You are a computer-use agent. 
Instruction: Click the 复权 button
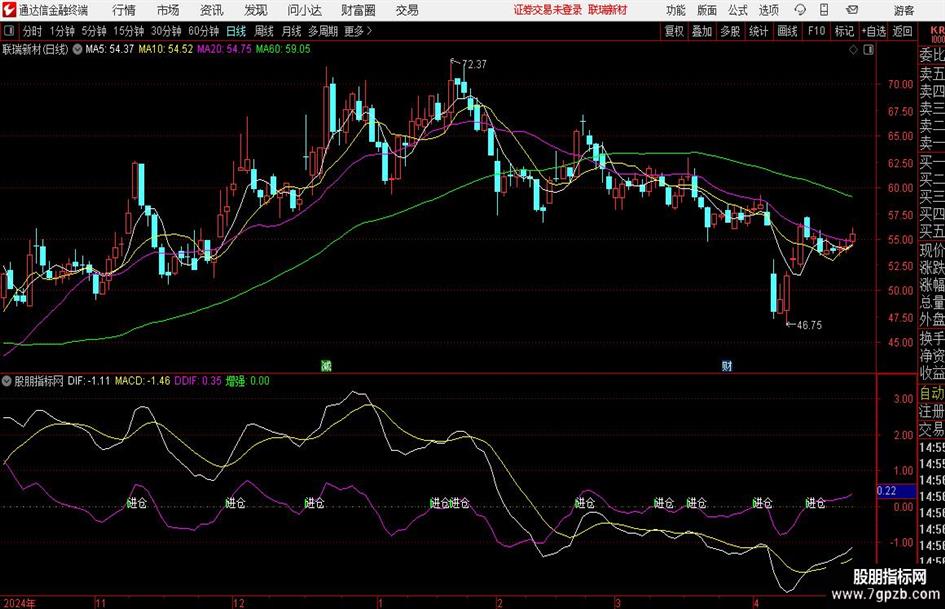(x=674, y=31)
